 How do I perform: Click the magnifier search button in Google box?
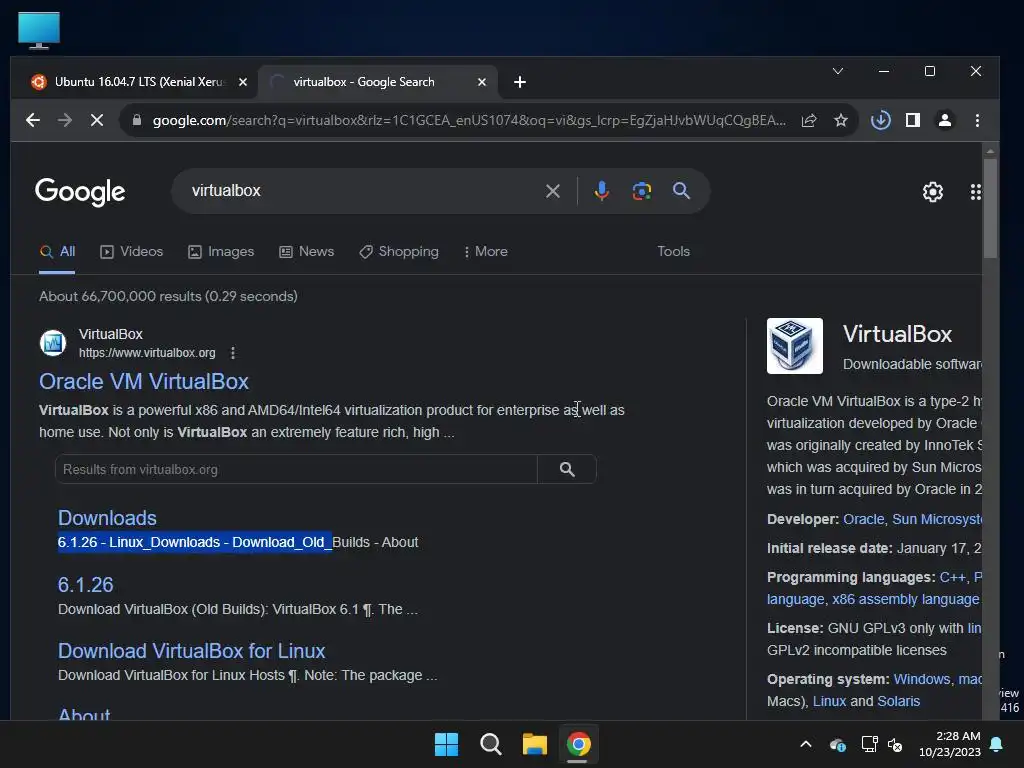coord(681,191)
